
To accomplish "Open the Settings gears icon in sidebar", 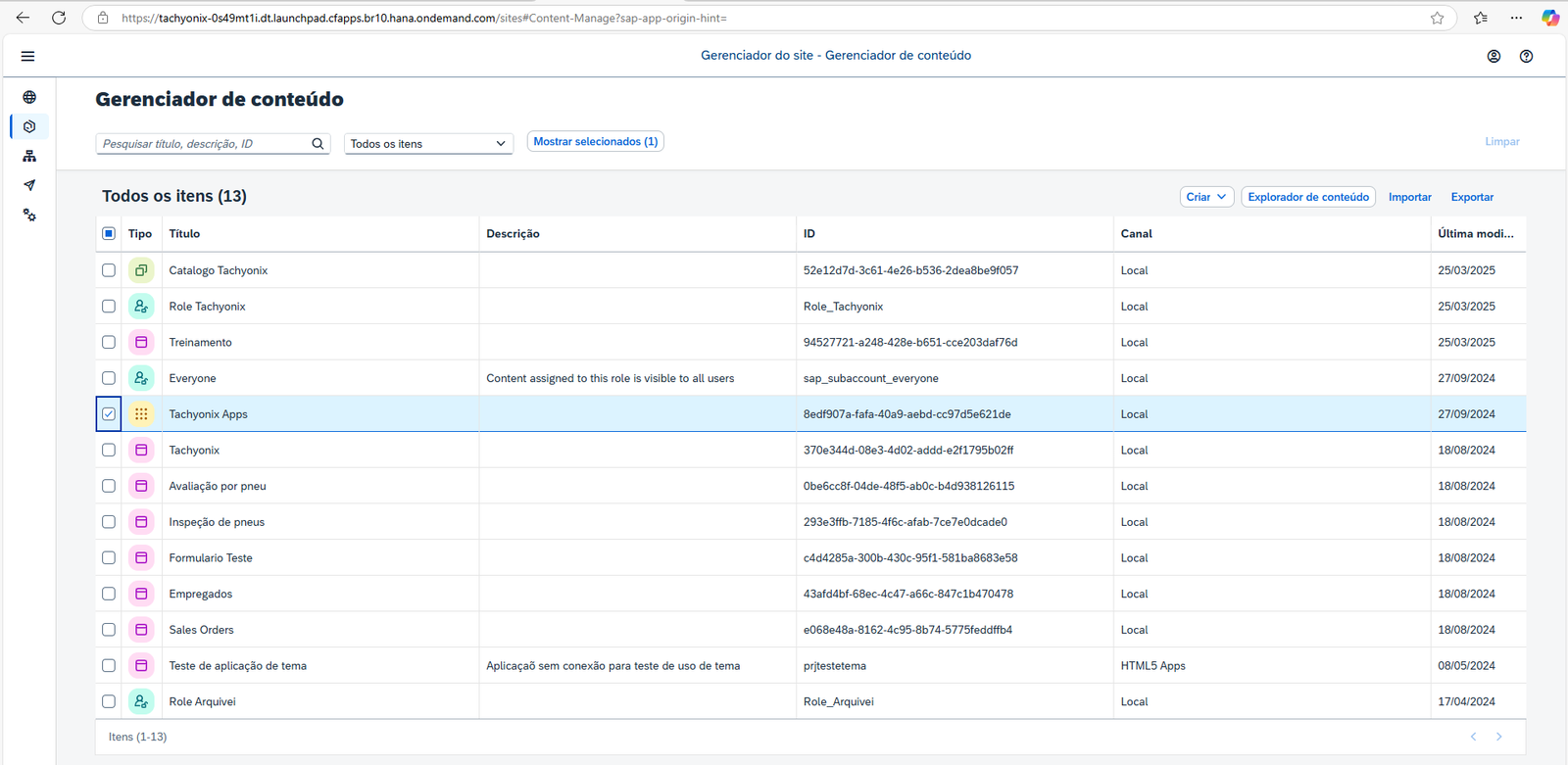I will tap(29, 215).
